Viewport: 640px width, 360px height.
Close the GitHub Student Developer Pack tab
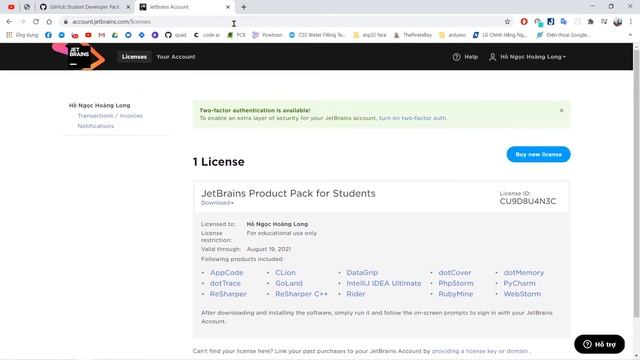(128, 7)
